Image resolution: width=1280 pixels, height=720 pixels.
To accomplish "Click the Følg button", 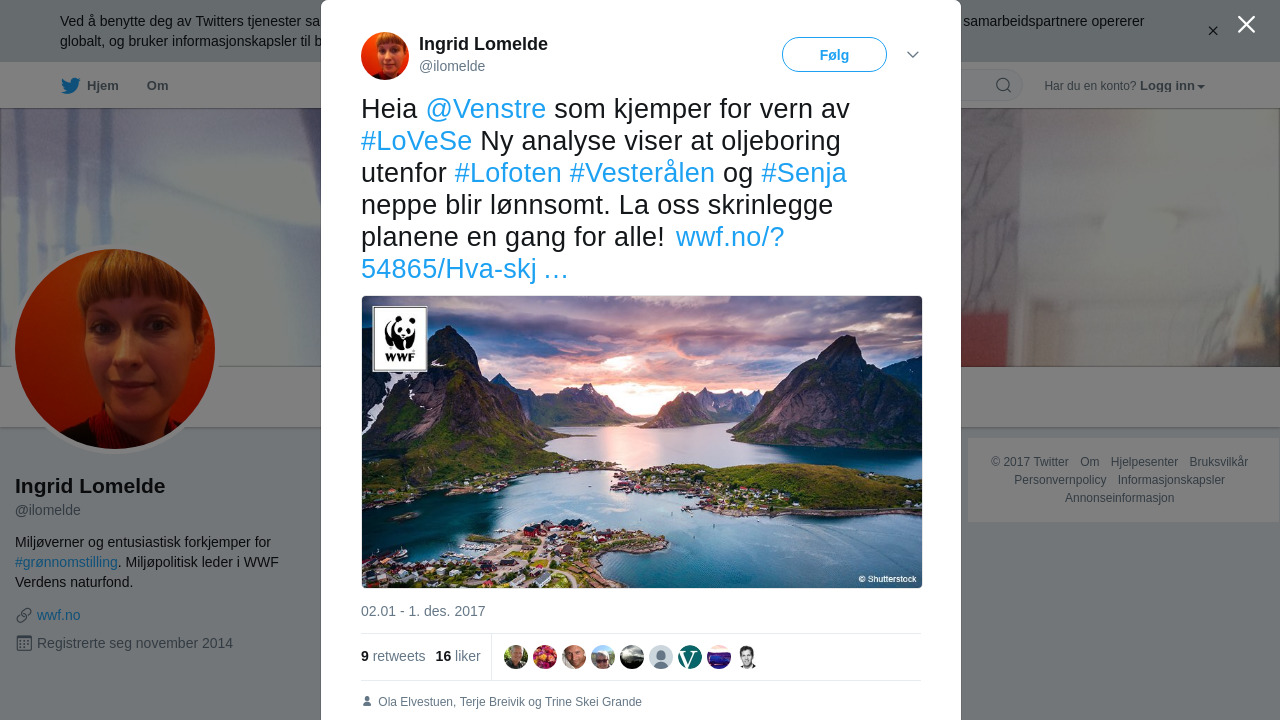I will tap(834, 55).
